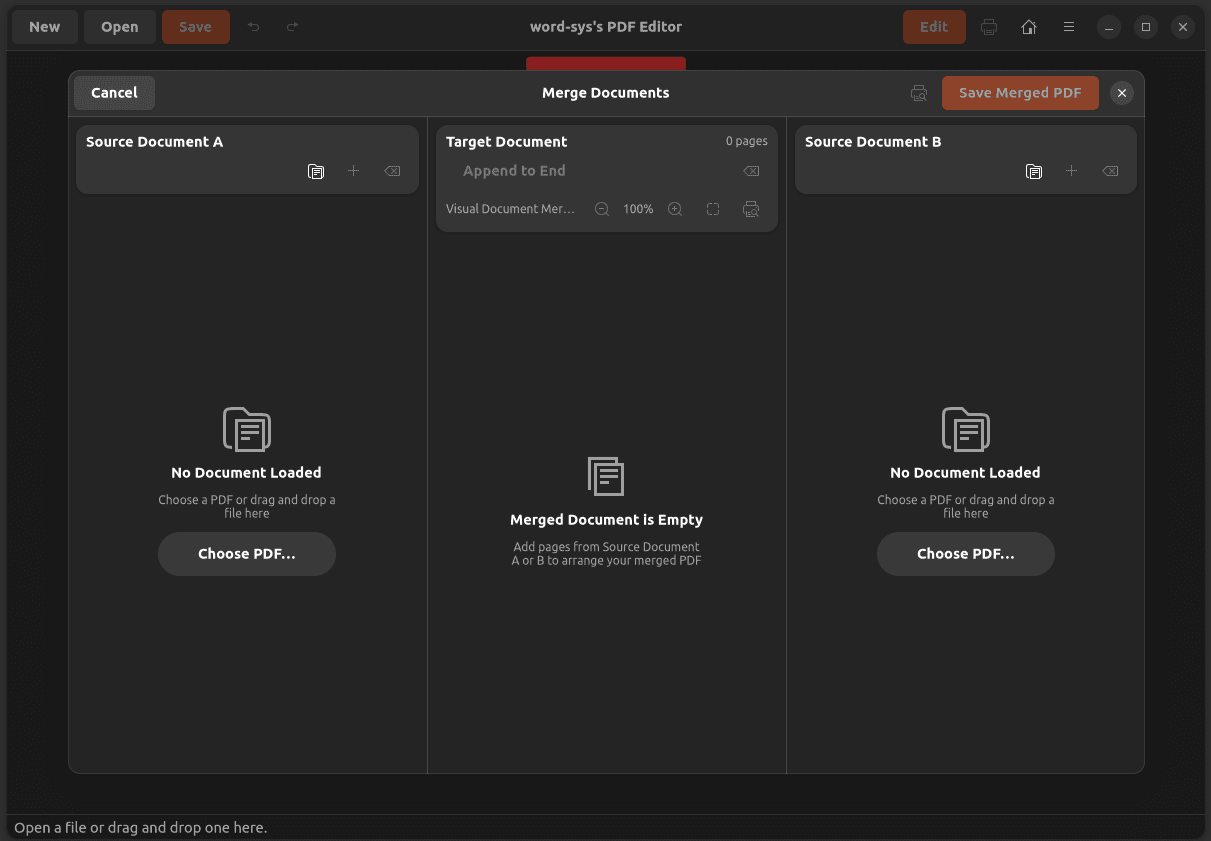
Task: Click Append to End in Target Document
Action: point(514,171)
